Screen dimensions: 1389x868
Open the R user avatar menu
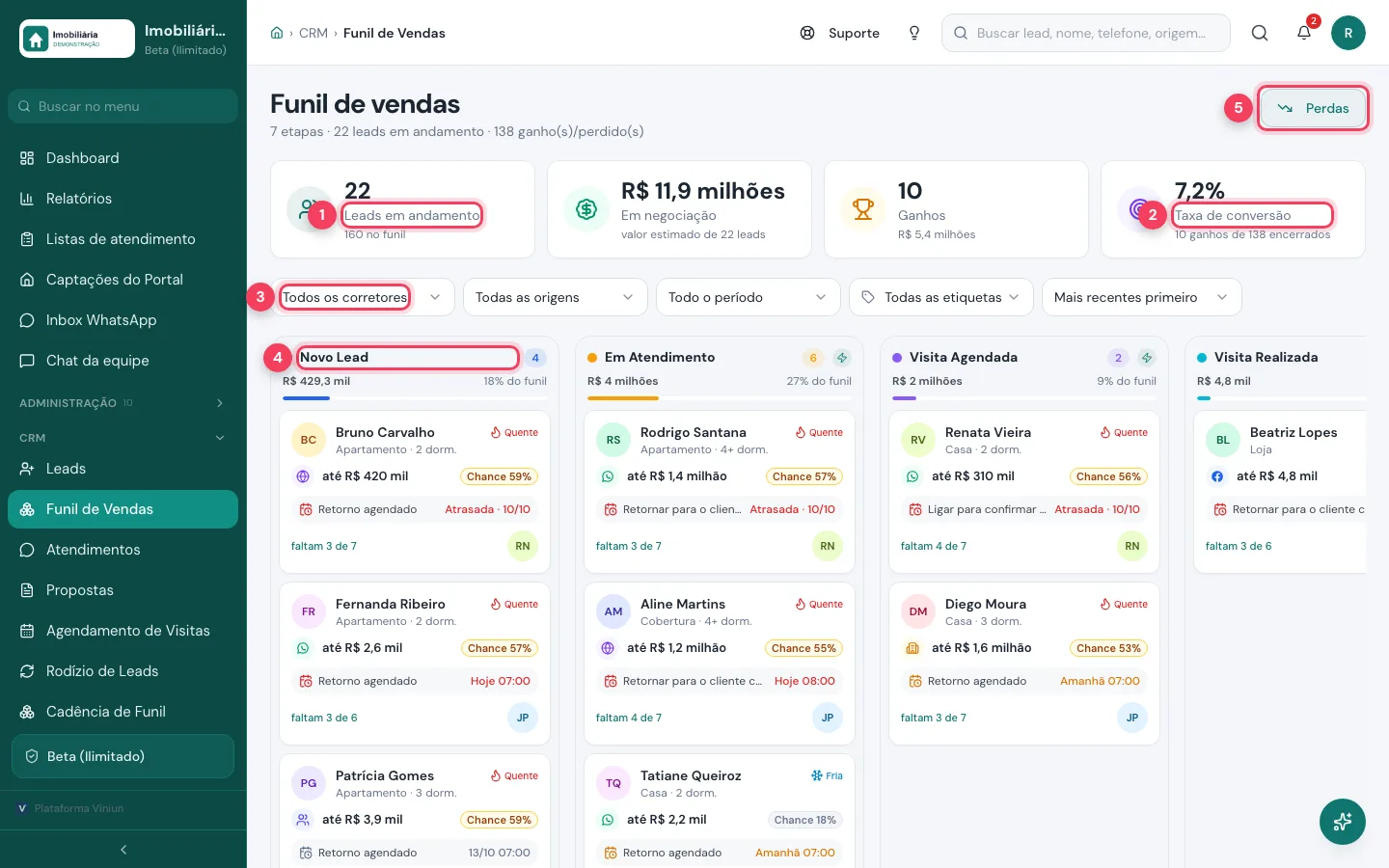1348,33
